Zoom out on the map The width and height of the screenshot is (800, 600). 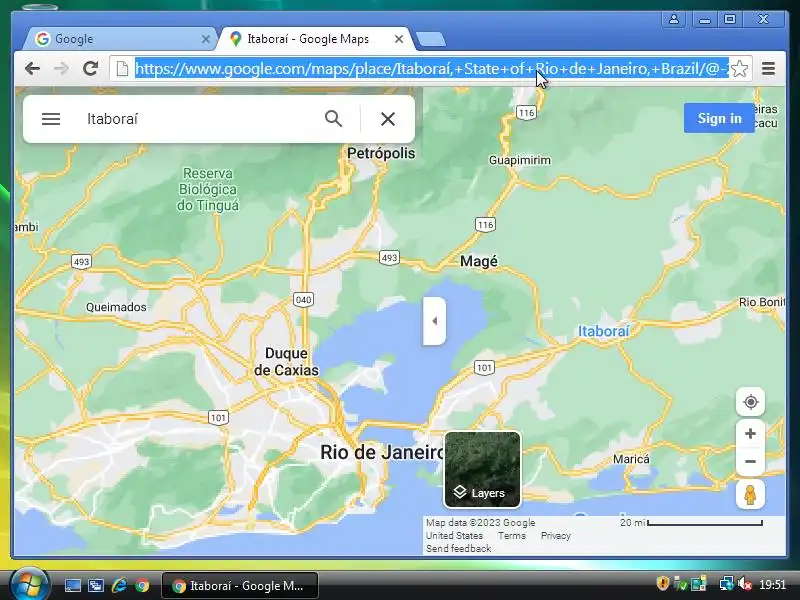[751, 462]
